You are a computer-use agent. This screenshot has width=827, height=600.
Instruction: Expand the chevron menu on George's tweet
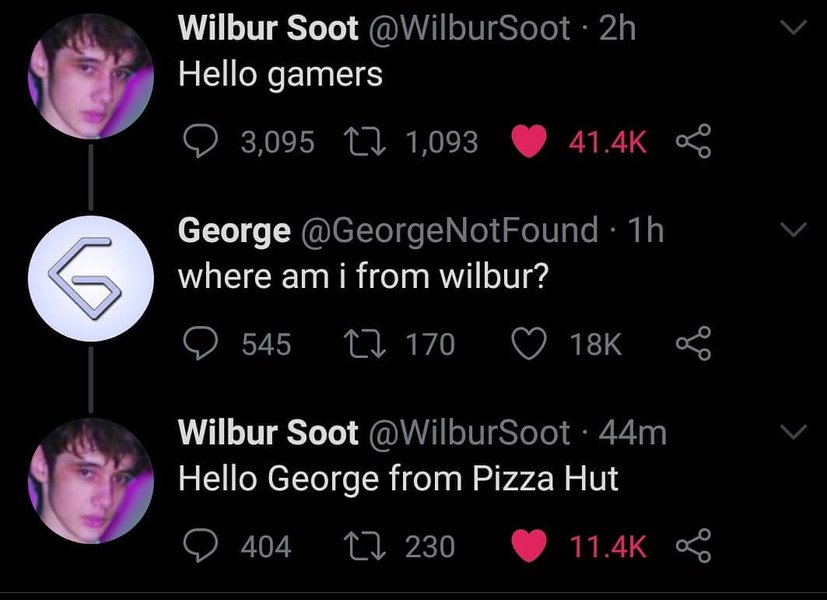click(792, 231)
